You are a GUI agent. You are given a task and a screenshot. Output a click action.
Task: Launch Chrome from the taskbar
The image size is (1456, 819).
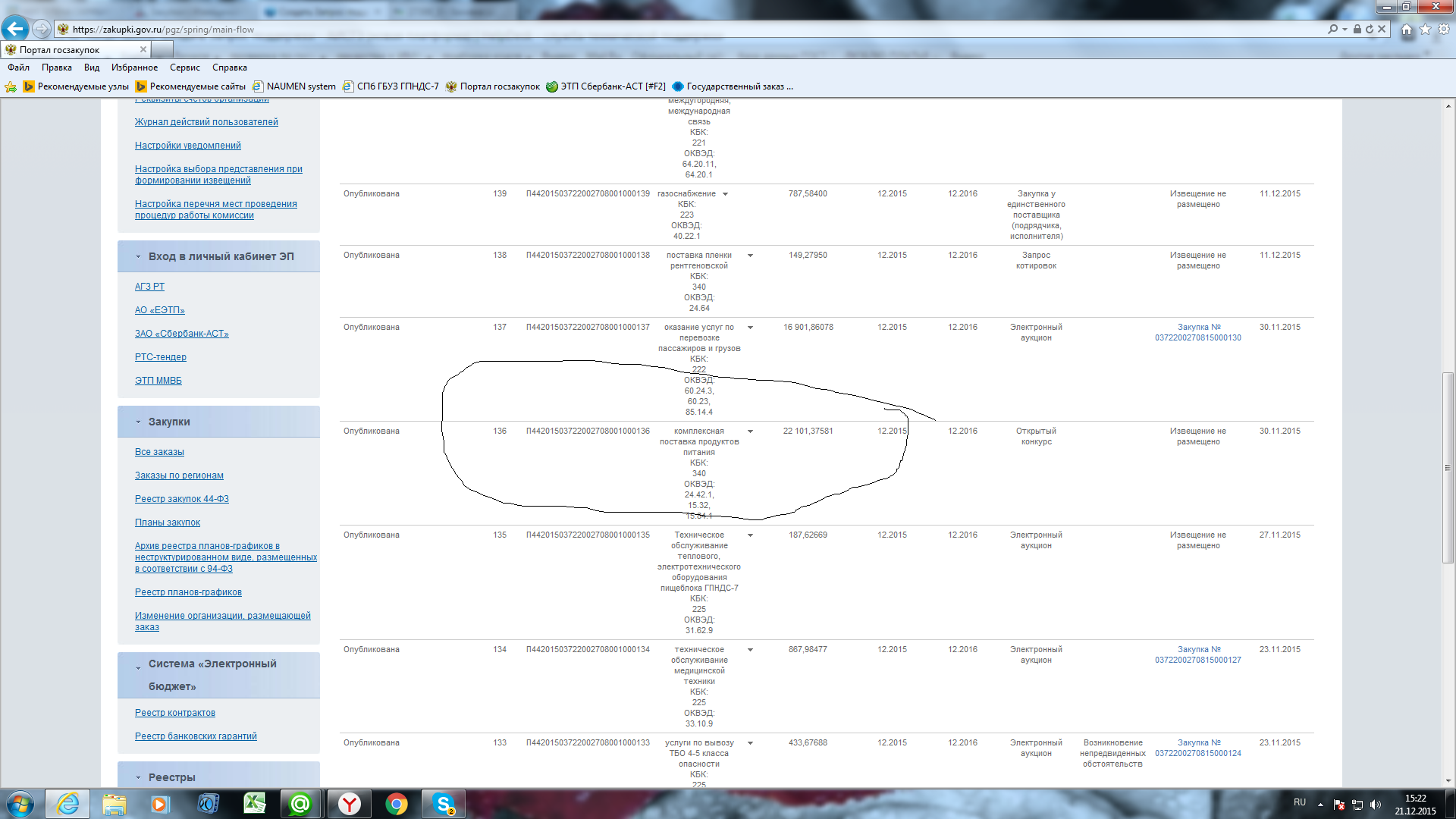pyautogui.click(x=396, y=803)
